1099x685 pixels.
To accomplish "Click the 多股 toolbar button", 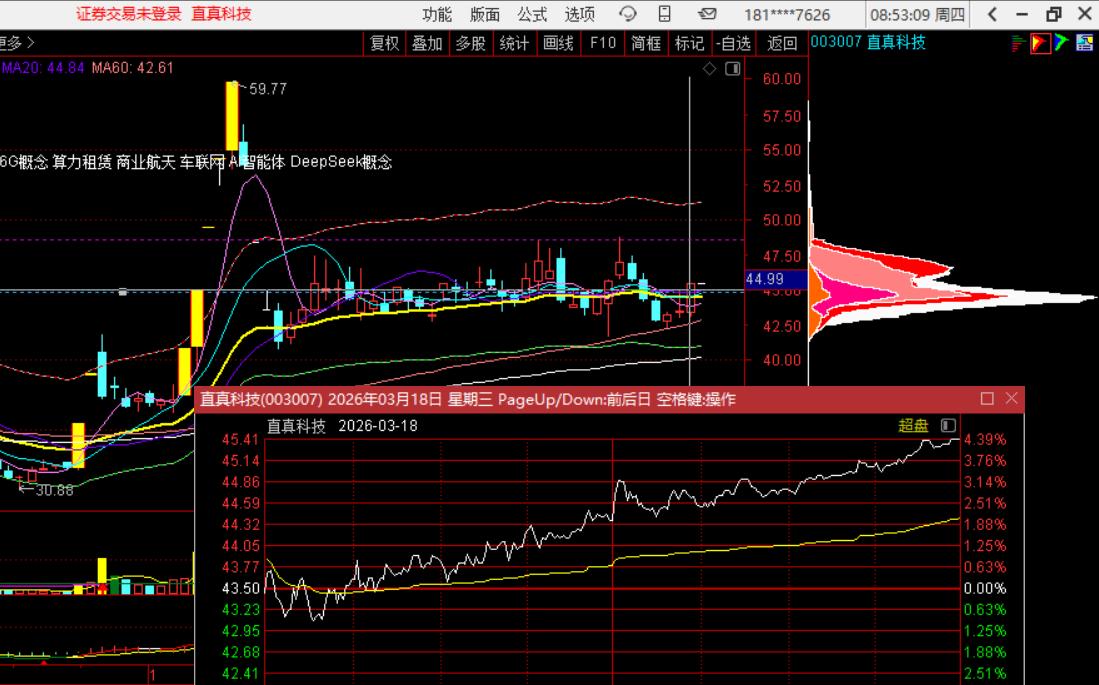I will pyautogui.click(x=470, y=43).
